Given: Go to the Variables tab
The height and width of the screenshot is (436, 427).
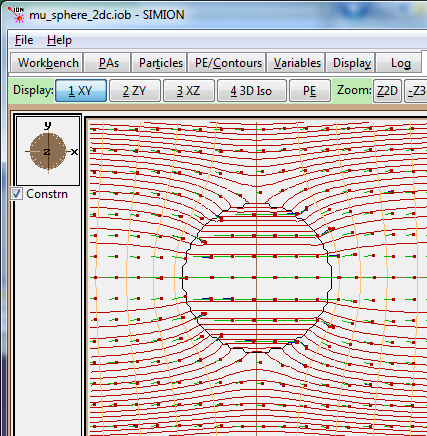Looking at the screenshot, I should [296, 63].
